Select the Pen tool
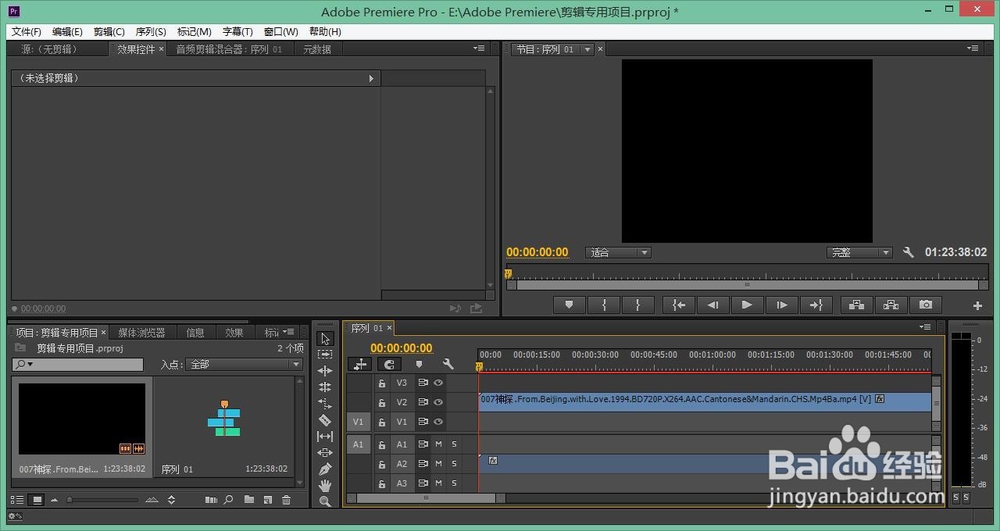 pyautogui.click(x=325, y=469)
